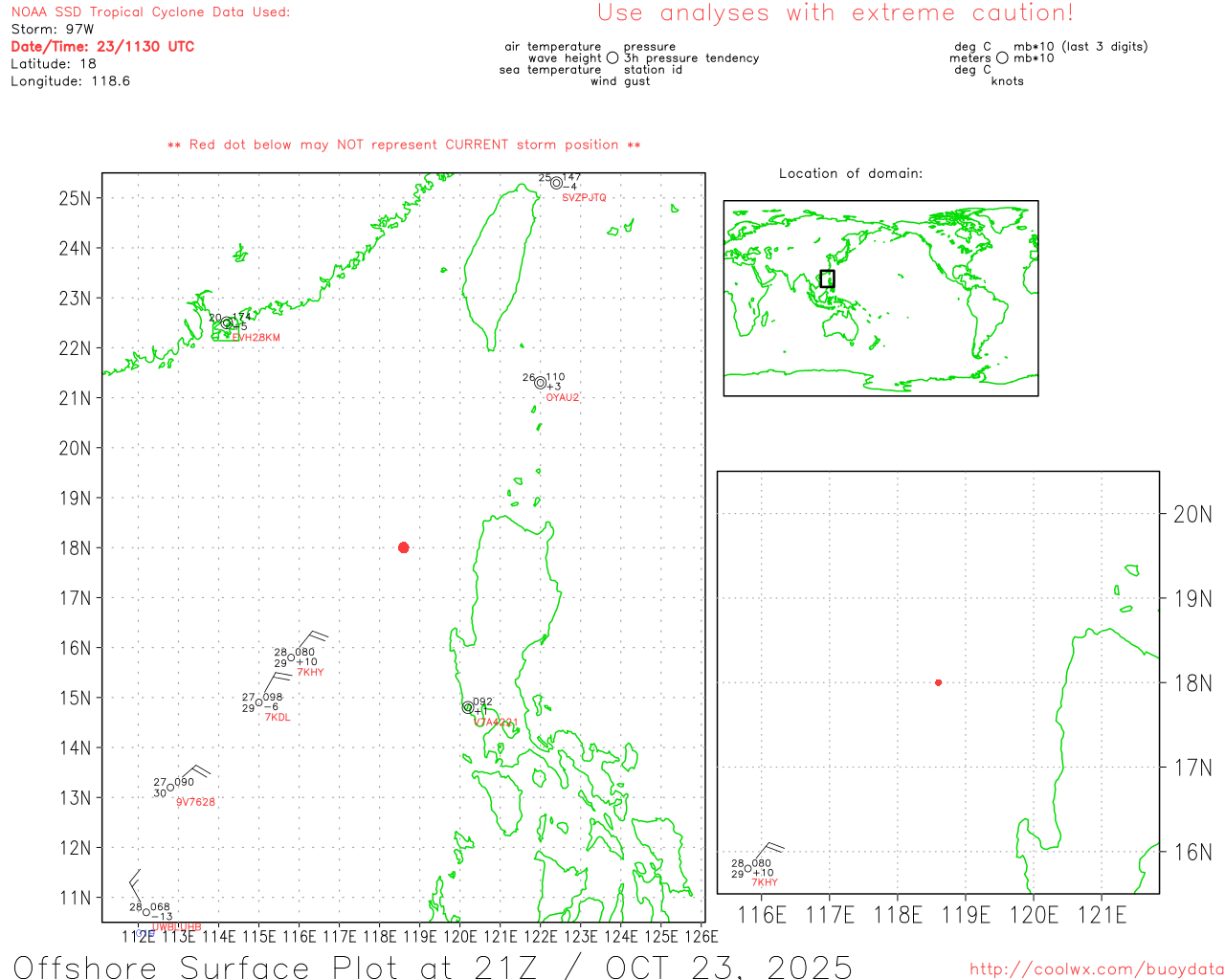This screenshot has width=1225, height=980.
Task: Click station ID label 7KHY in zoomed inset
Action: tap(765, 882)
